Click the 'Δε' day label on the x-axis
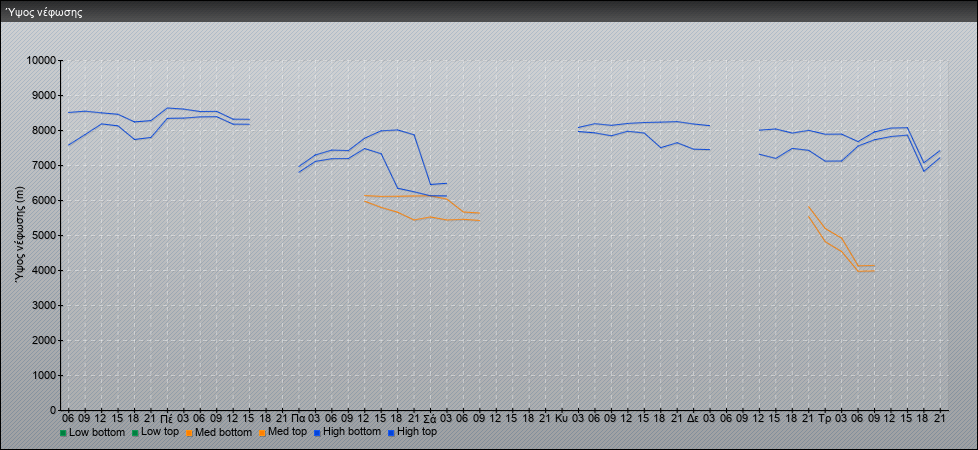This screenshot has height=450, width=978. point(693,418)
